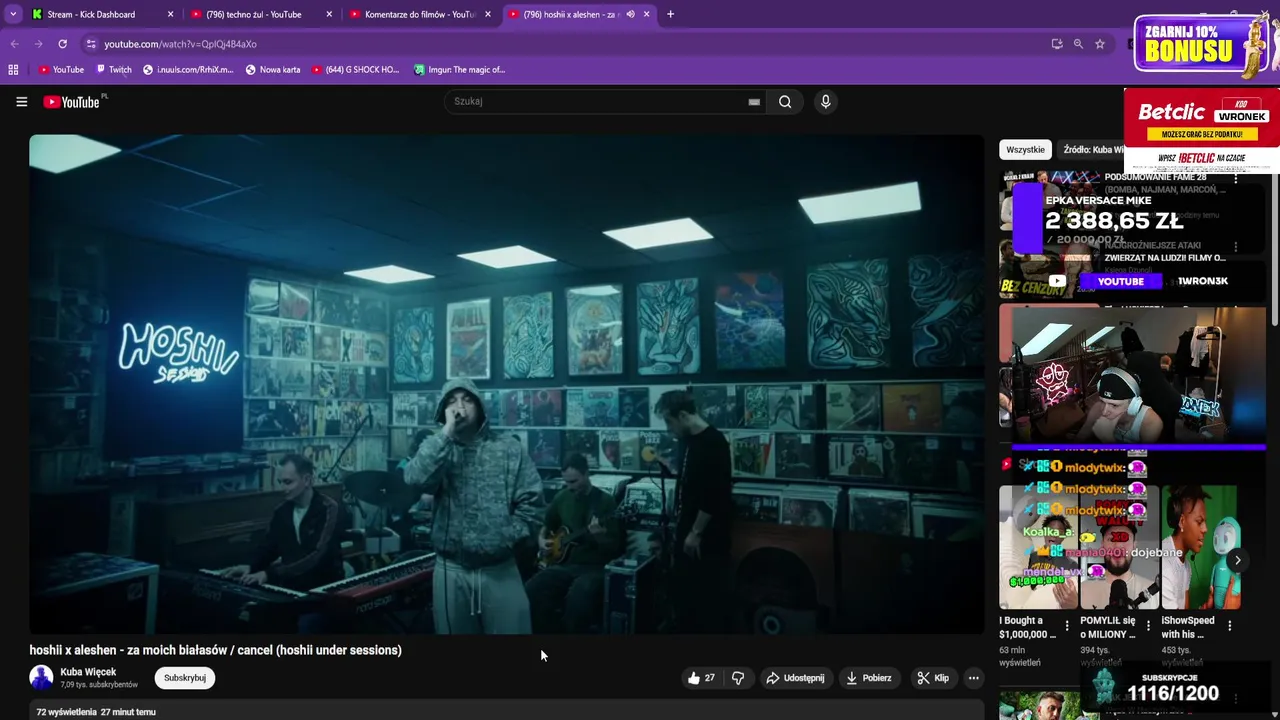Create a clip with Klip button
Image resolution: width=1280 pixels, height=720 pixels.
pos(932,678)
